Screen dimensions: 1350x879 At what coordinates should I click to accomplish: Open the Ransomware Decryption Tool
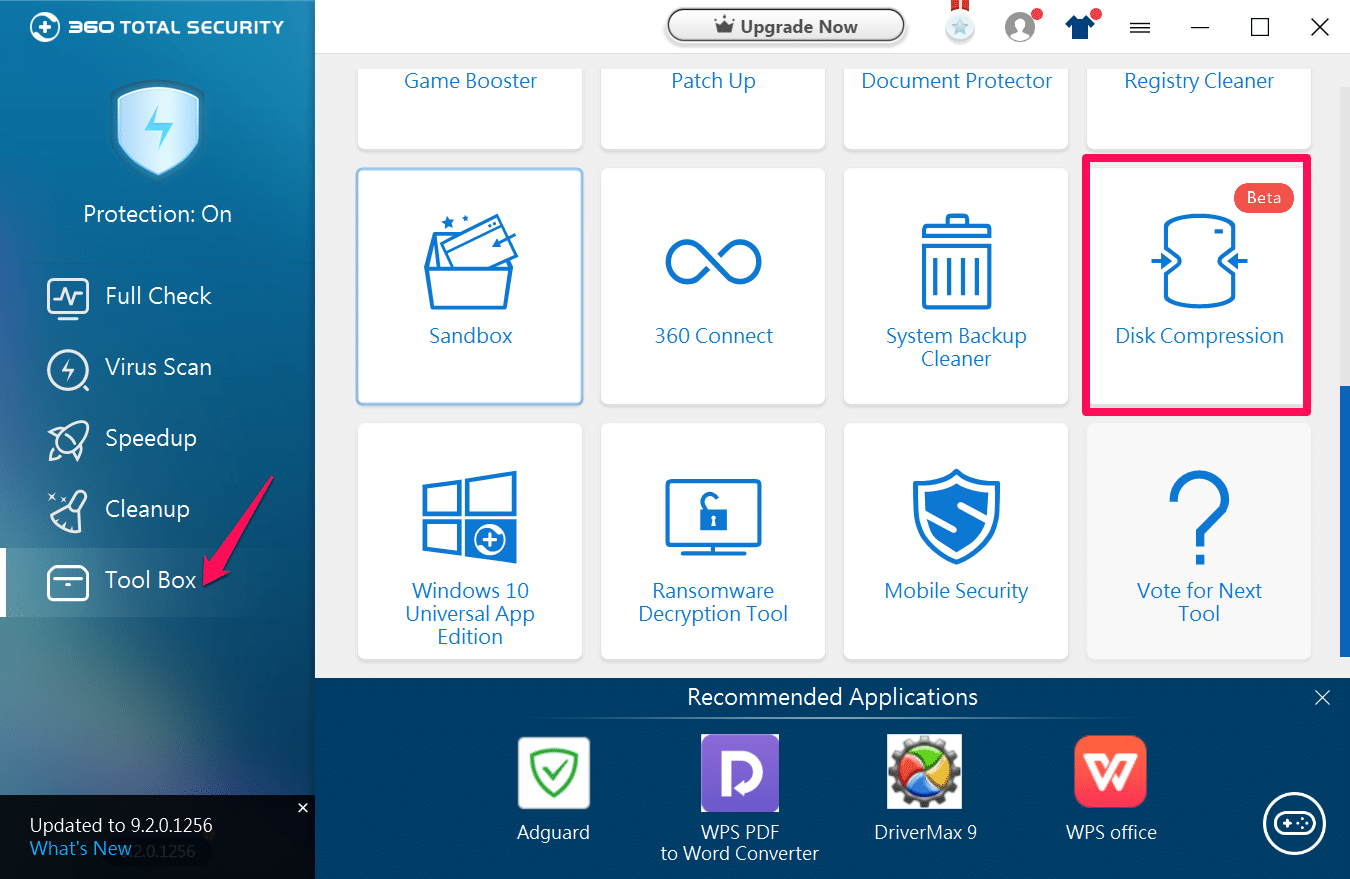pyautogui.click(x=713, y=541)
